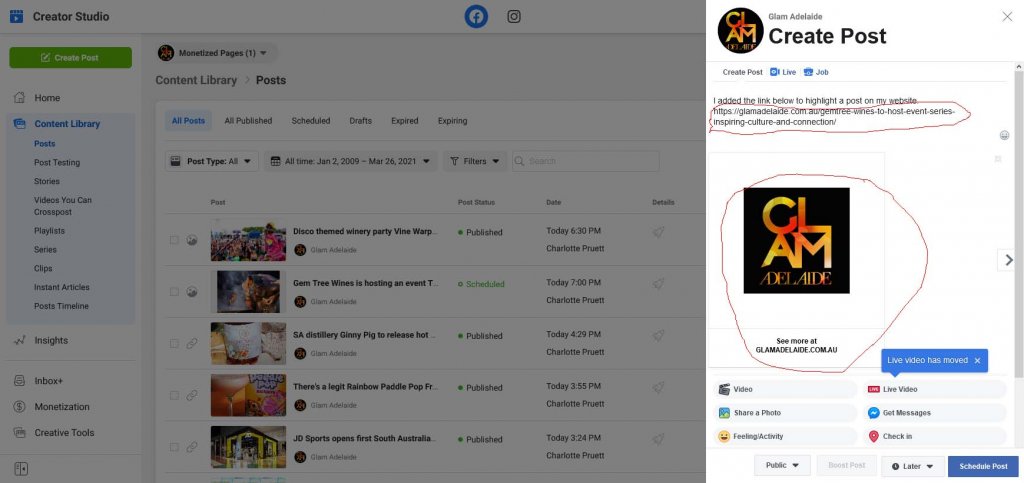Screen dimensions: 1024x483
Task: Open the Filters dropdown
Action: [x=475, y=161]
